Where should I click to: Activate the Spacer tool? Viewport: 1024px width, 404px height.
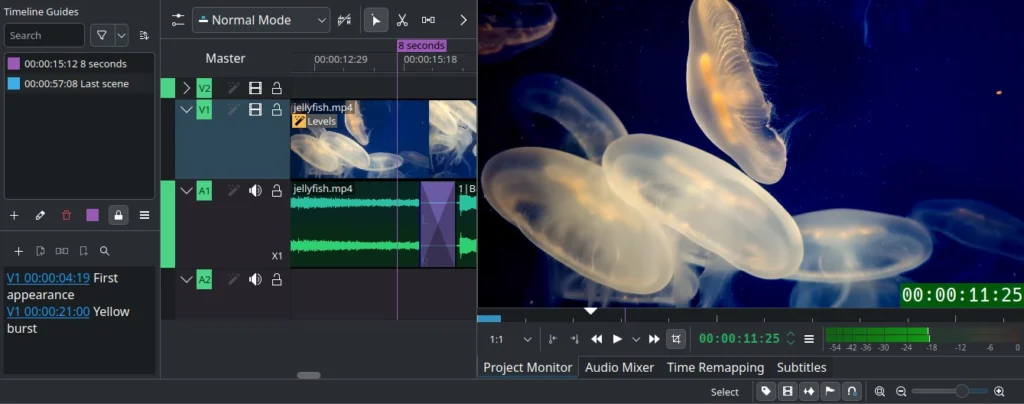pyautogui.click(x=428, y=20)
